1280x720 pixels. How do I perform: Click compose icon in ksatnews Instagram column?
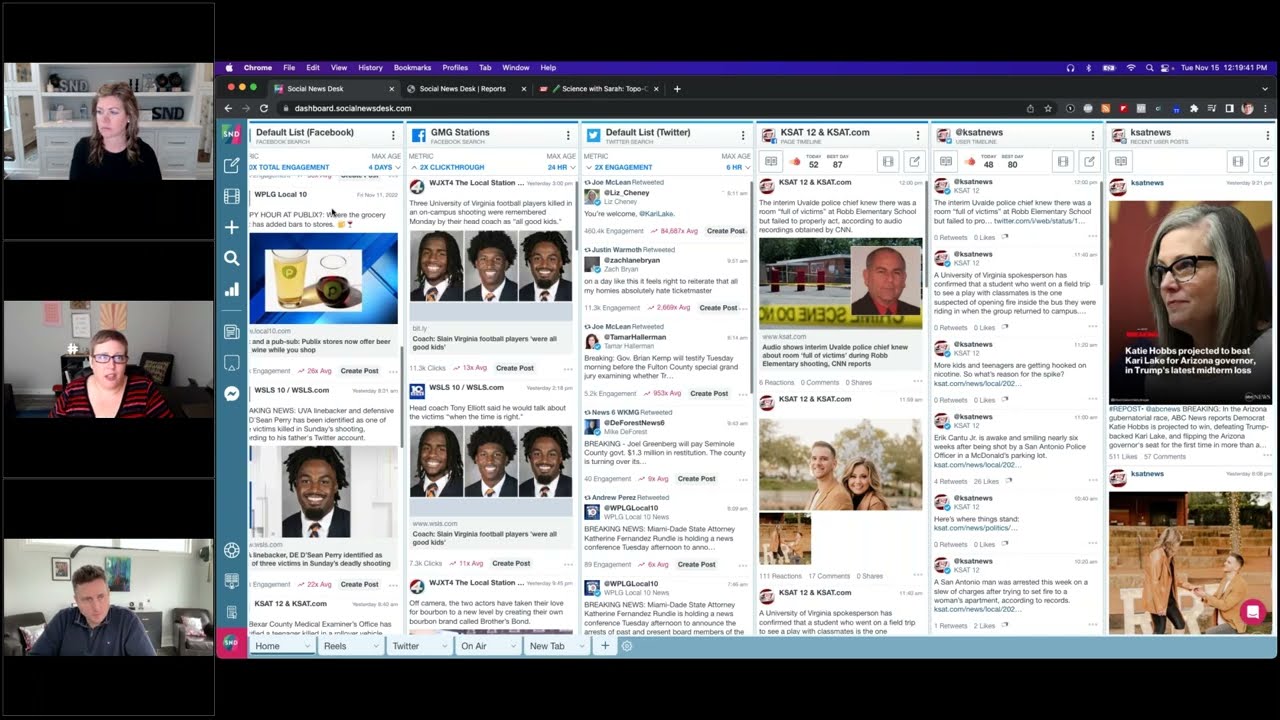coord(1264,161)
